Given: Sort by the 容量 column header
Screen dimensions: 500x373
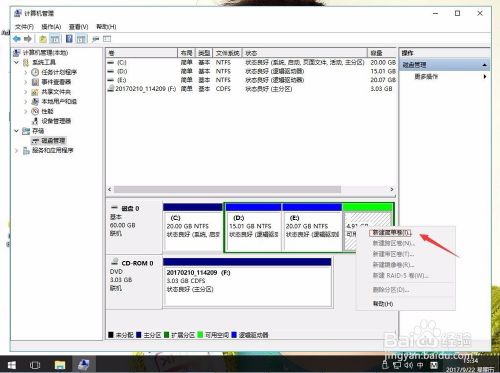Looking at the screenshot, I should 382,53.
